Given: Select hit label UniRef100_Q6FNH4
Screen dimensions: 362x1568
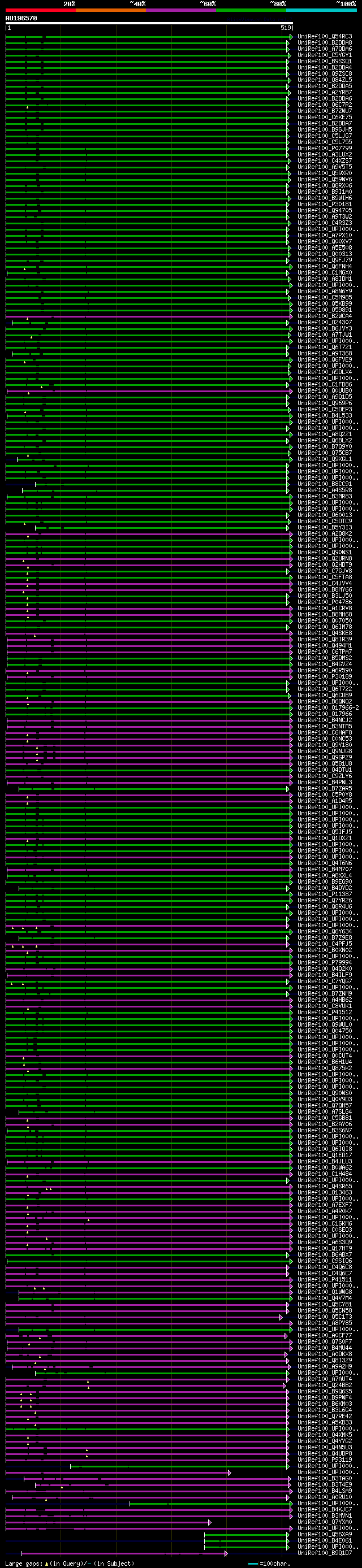Looking at the screenshot, I should tap(324, 266).
